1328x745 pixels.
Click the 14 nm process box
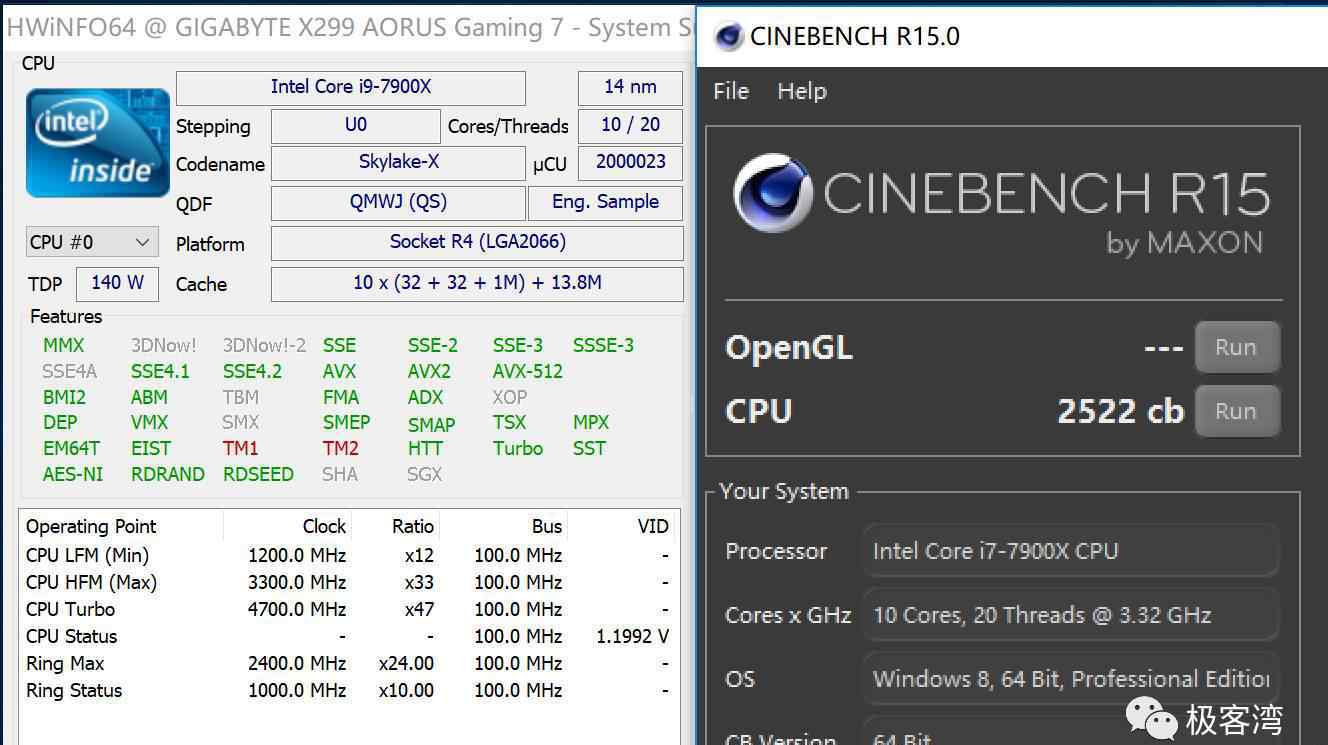tap(630, 88)
